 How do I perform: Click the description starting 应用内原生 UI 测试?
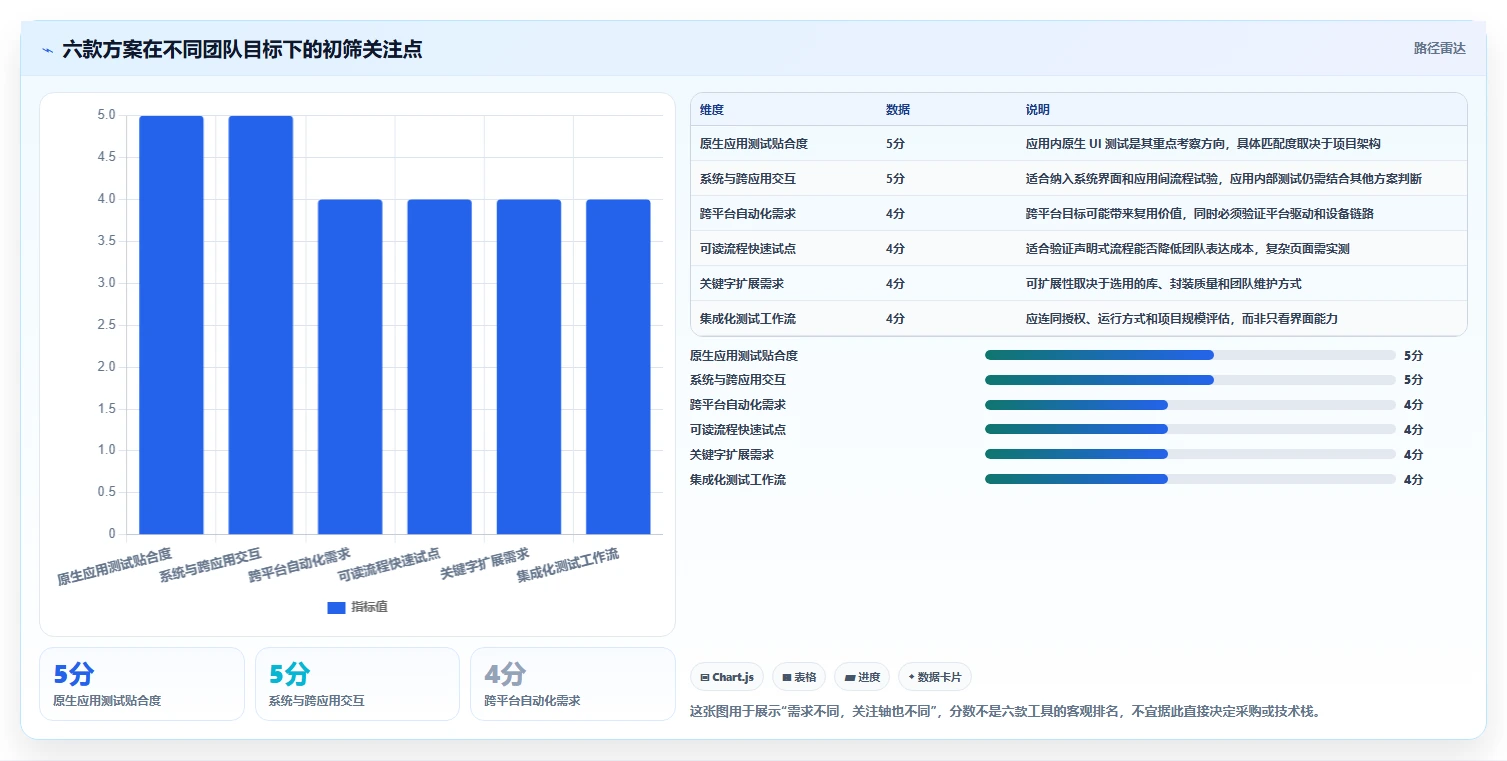pos(1203,144)
